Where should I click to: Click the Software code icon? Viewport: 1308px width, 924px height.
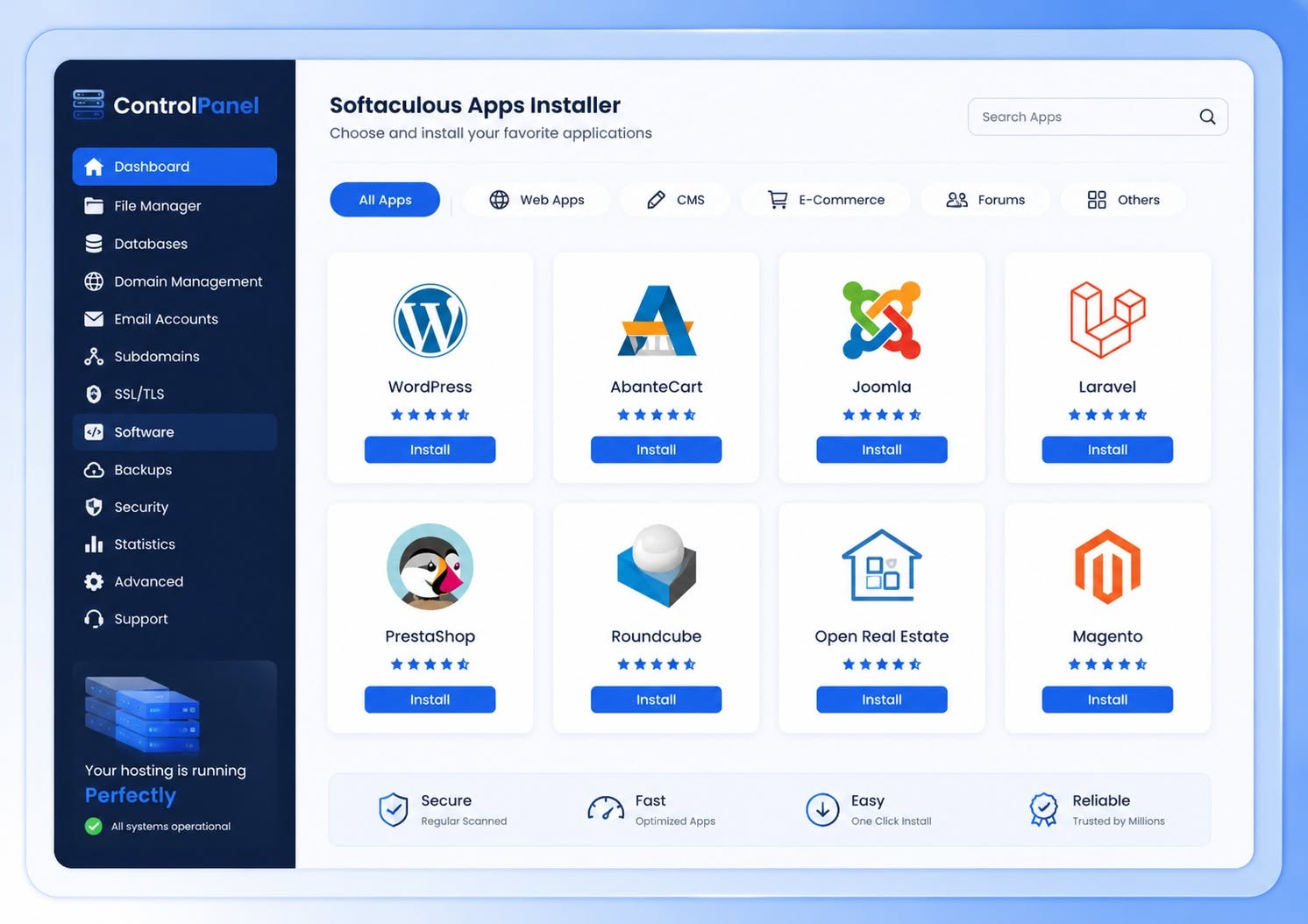coord(94,432)
